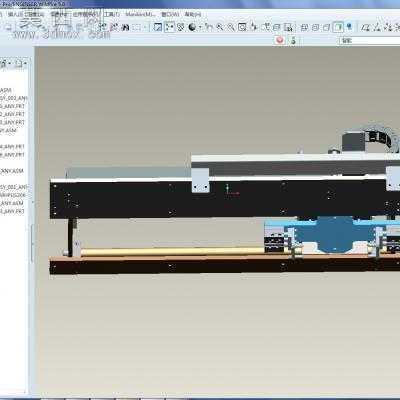Click the binoculars Find tool icon
This screenshot has height=400, width=400.
pos(126,27)
